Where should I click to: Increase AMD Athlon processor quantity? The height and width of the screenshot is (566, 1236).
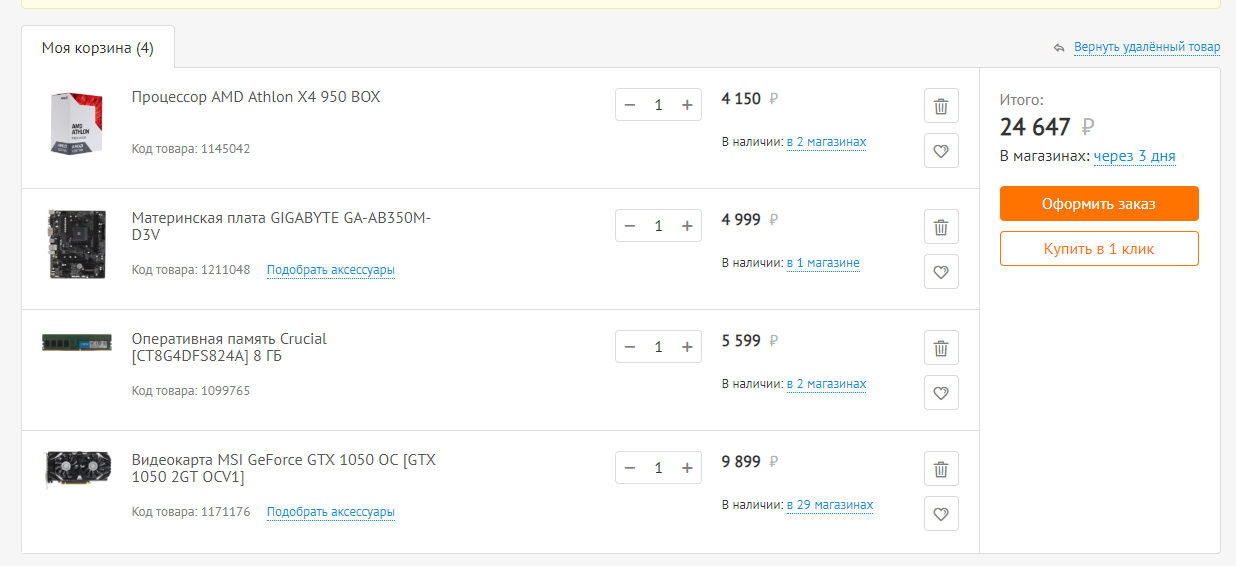click(687, 105)
